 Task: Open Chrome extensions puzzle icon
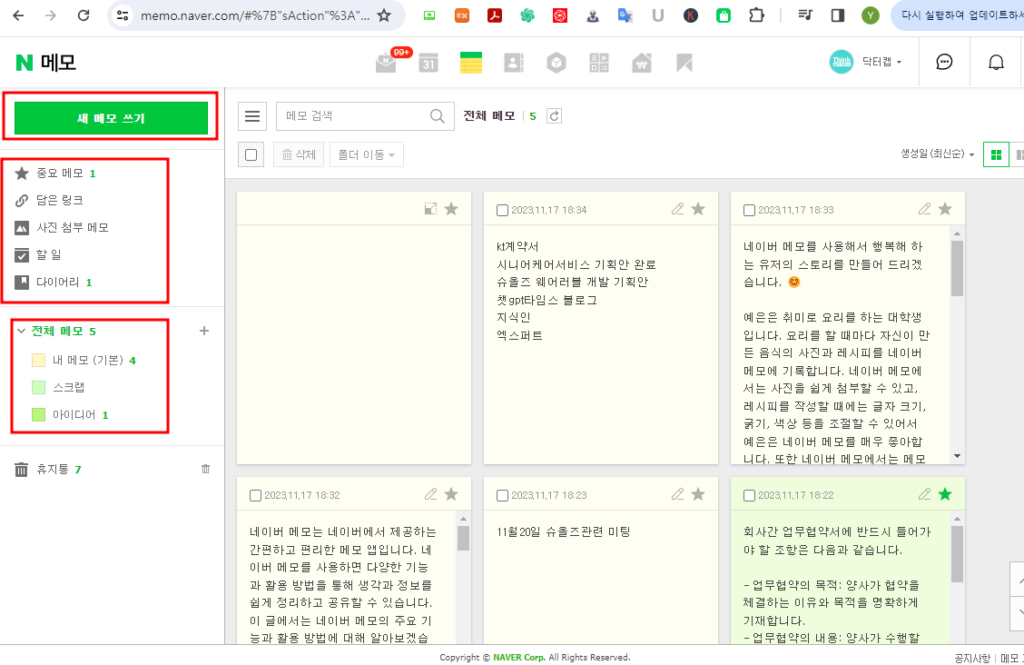(x=756, y=15)
